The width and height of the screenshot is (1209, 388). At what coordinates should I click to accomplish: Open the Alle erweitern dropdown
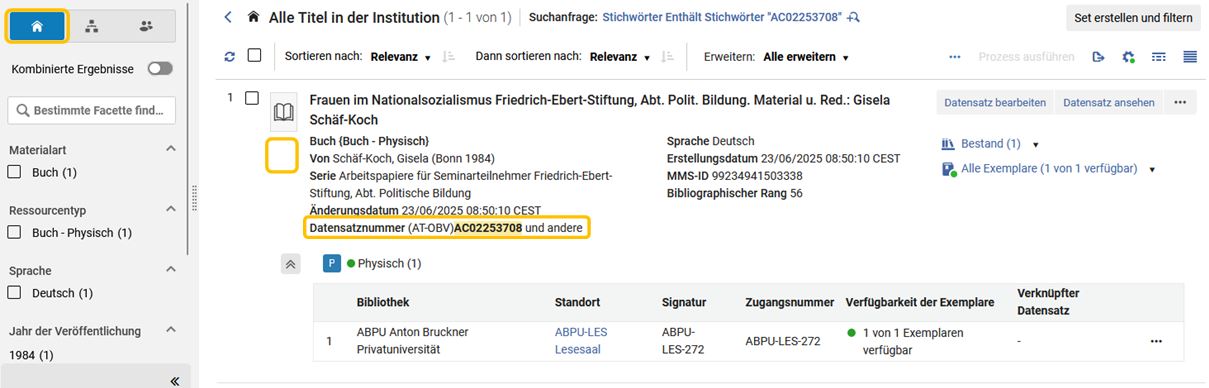806,57
